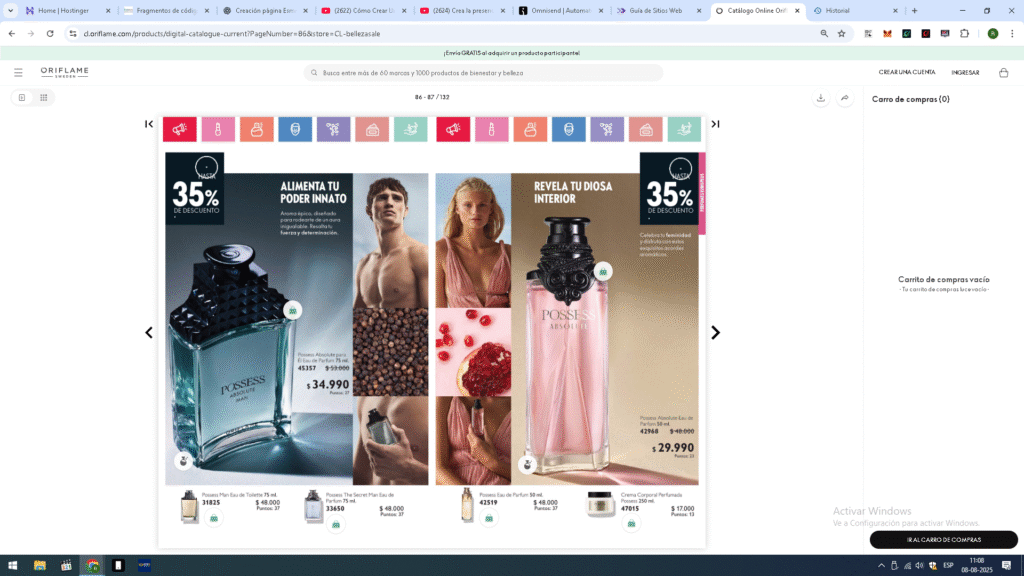Click the CREAR UNA CUENTA link
The width and height of the screenshot is (1024, 576).
(x=907, y=72)
